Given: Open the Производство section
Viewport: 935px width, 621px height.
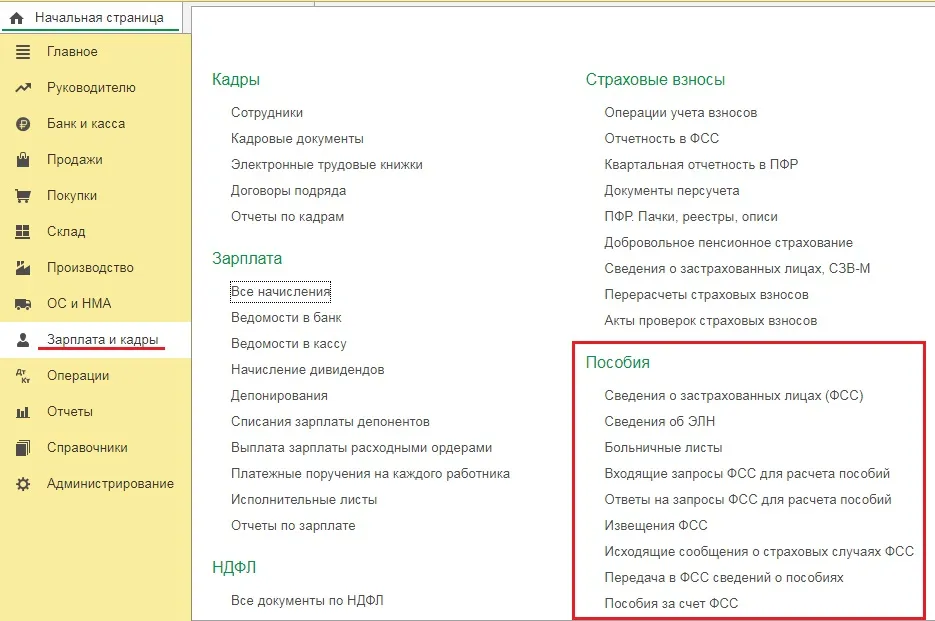Looking at the screenshot, I should point(90,268).
